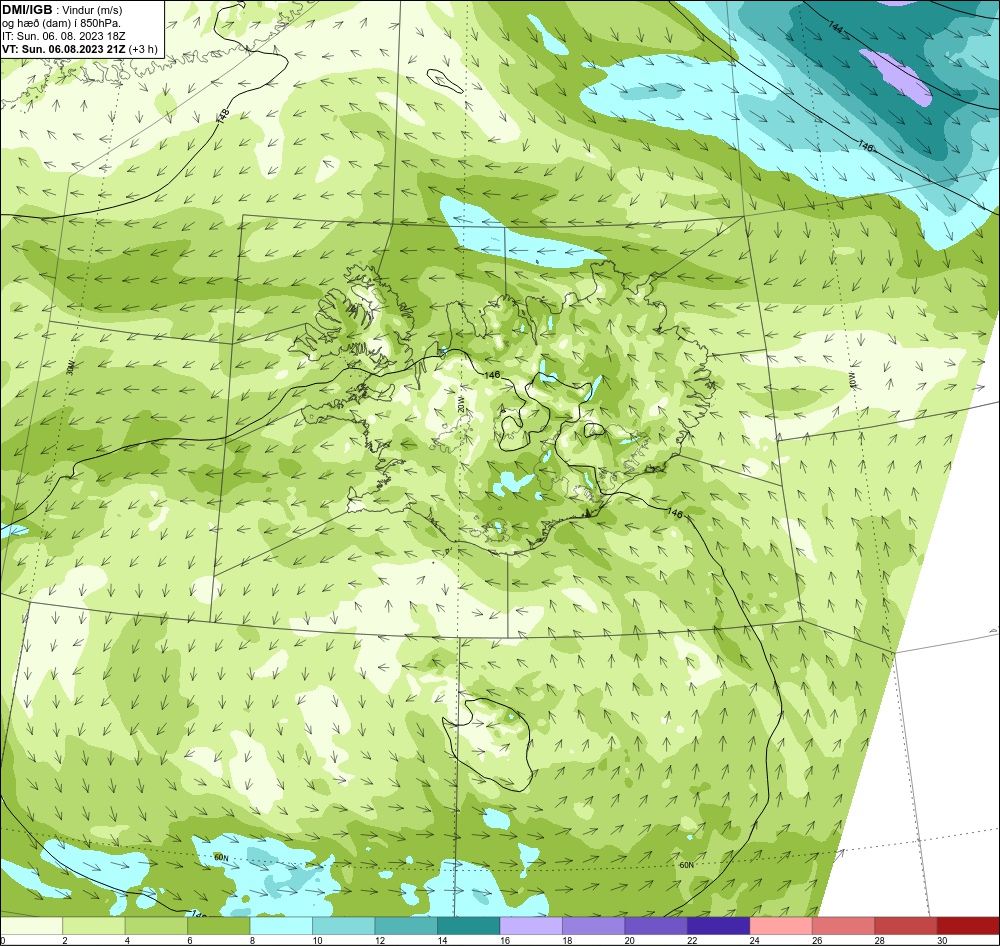
Task: Click the 0–2 m/s palest legend swatch
Action: pos(31,926)
